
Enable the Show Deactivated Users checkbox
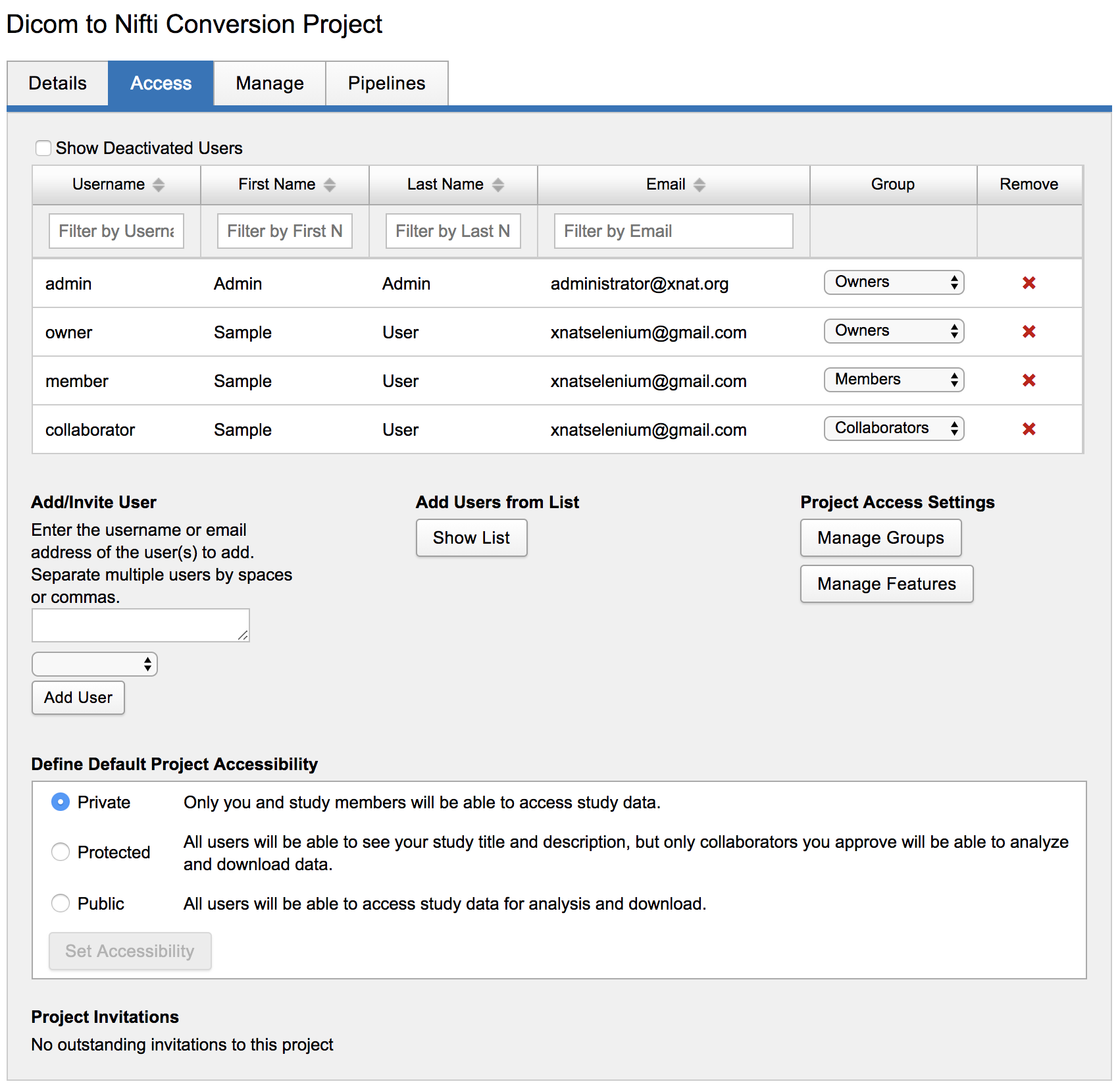43,148
